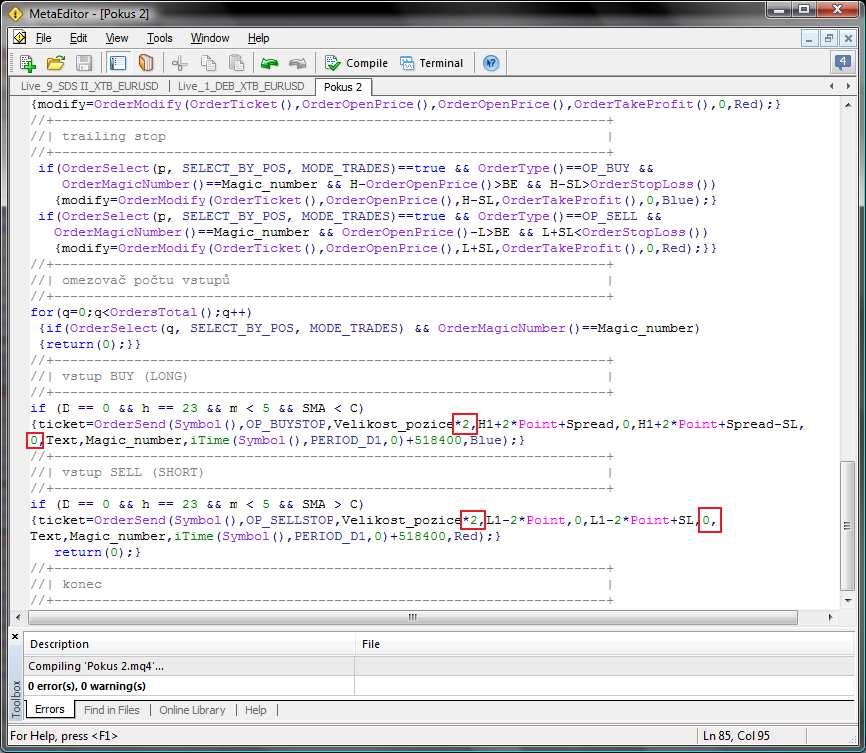This screenshot has height=753, width=866.
Task: Click the "//| vstup SELL (SHORT)" comment line
Action: click(117, 472)
